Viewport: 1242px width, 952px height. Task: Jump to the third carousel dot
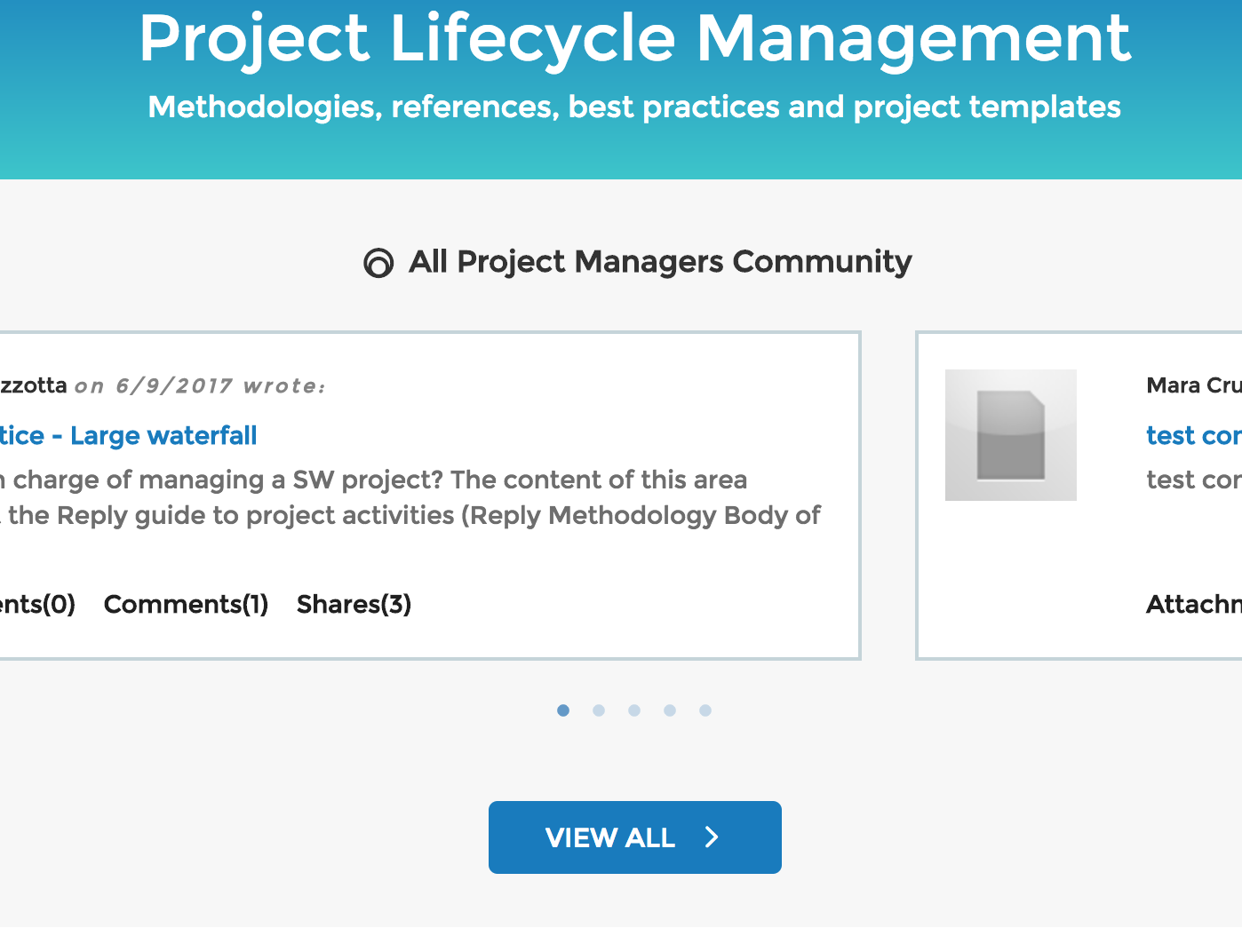point(634,710)
